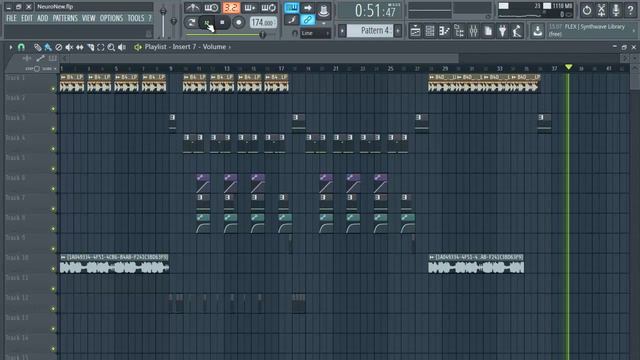640x360 pixels.
Task: Click the undo history circular arrow icon
Action: (x=587, y=11)
